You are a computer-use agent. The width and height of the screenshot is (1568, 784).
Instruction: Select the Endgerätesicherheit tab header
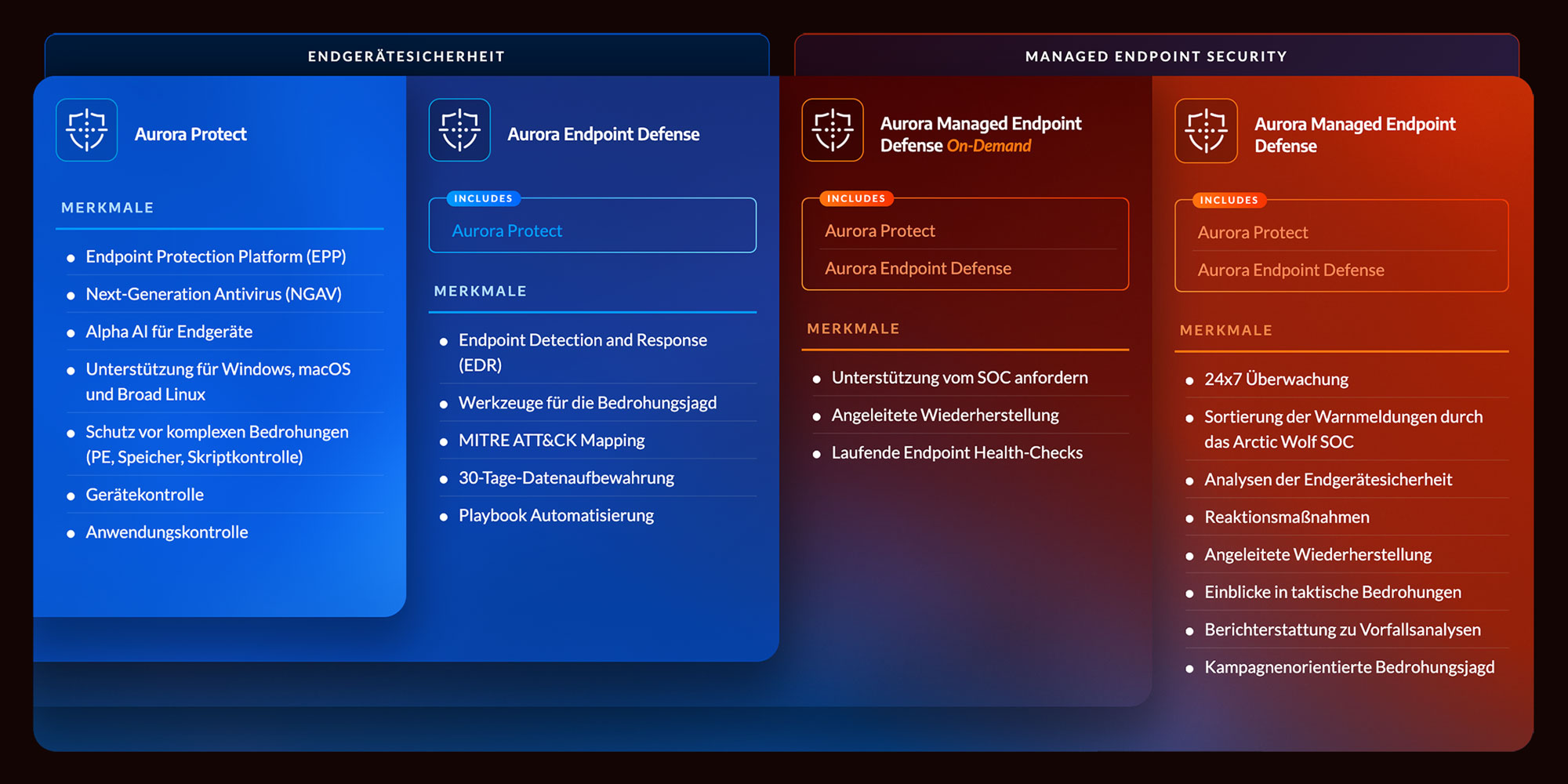(406, 56)
